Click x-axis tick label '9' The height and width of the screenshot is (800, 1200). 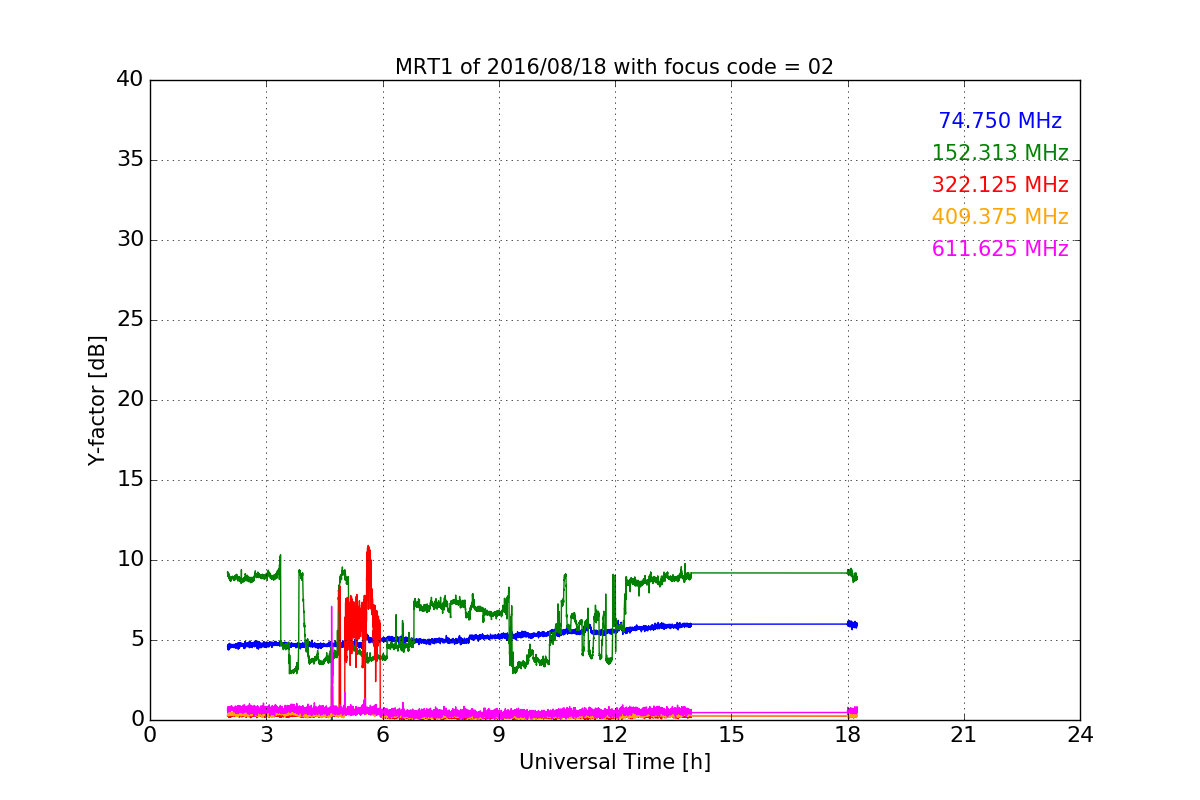pos(499,735)
